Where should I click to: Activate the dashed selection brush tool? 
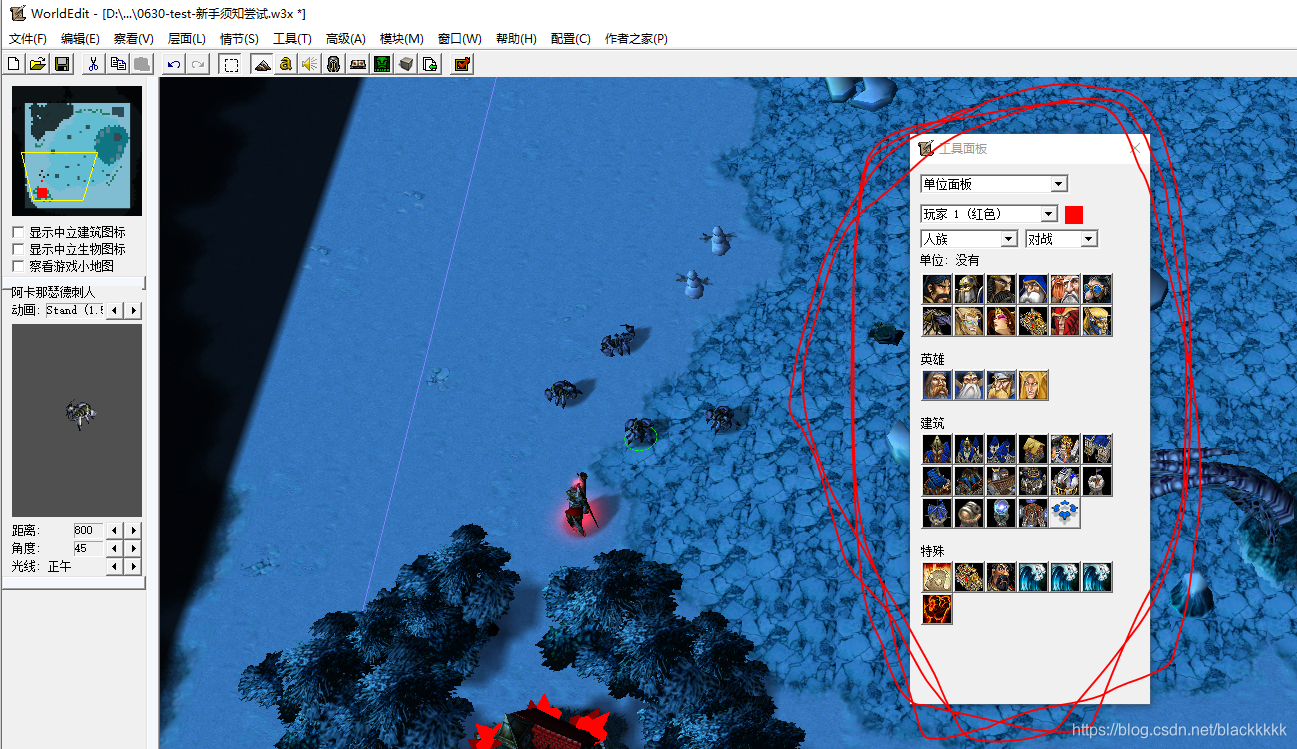(x=231, y=64)
